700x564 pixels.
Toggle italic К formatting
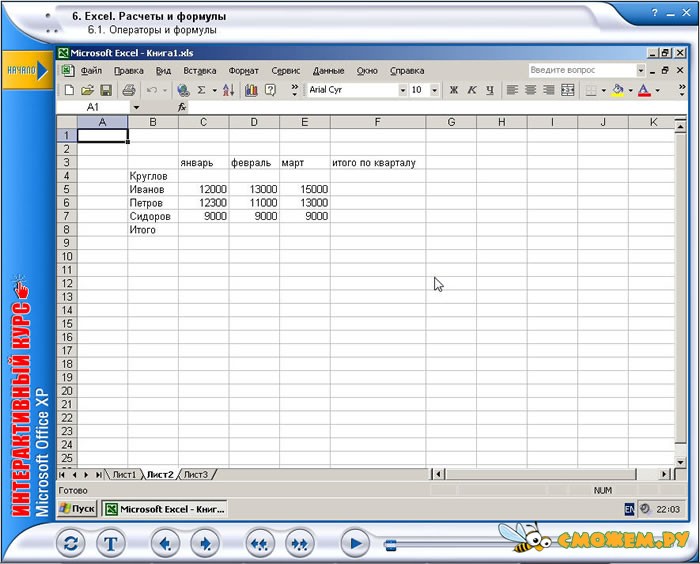[x=472, y=90]
